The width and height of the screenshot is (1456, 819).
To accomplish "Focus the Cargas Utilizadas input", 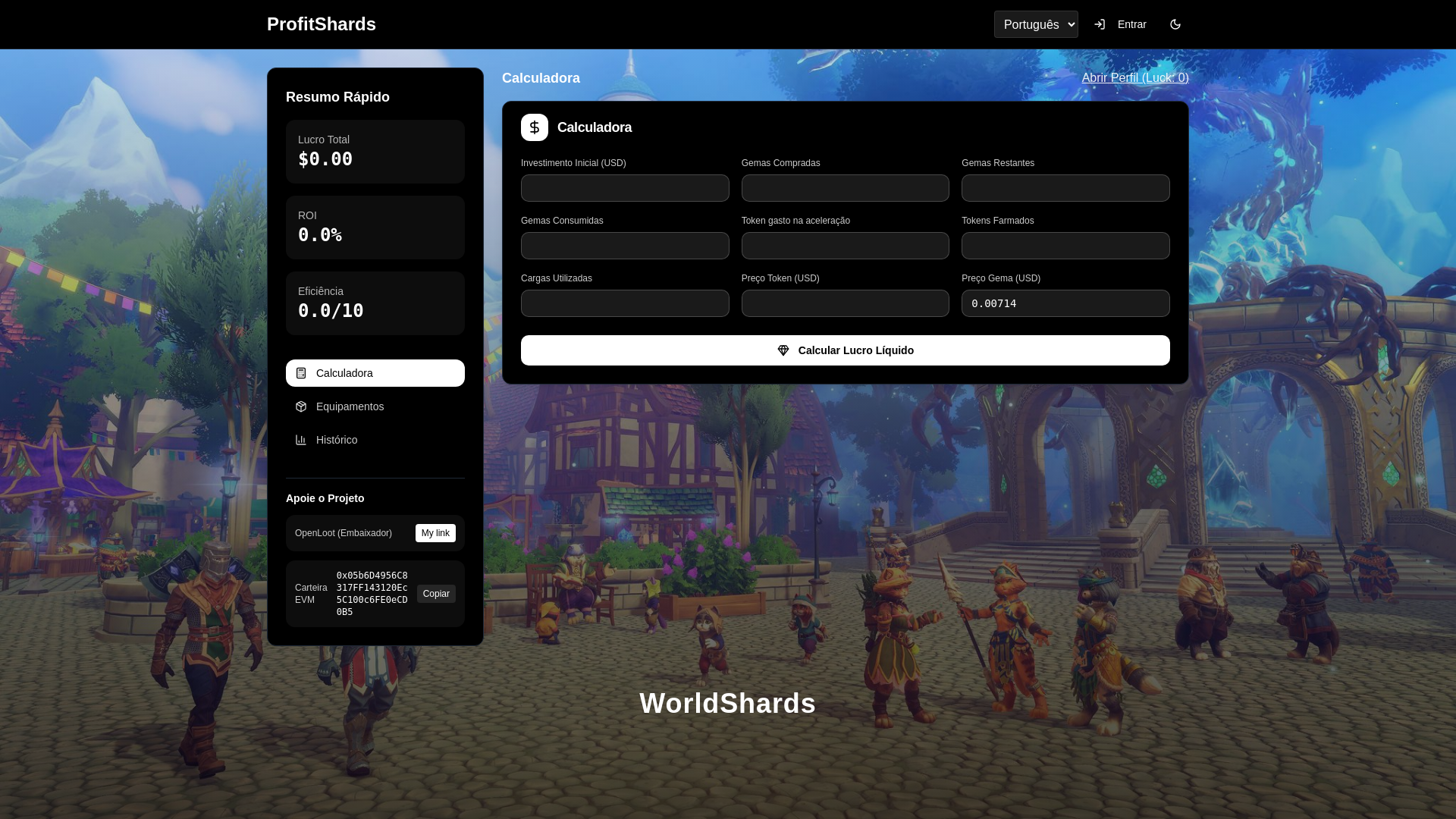I will point(625,303).
